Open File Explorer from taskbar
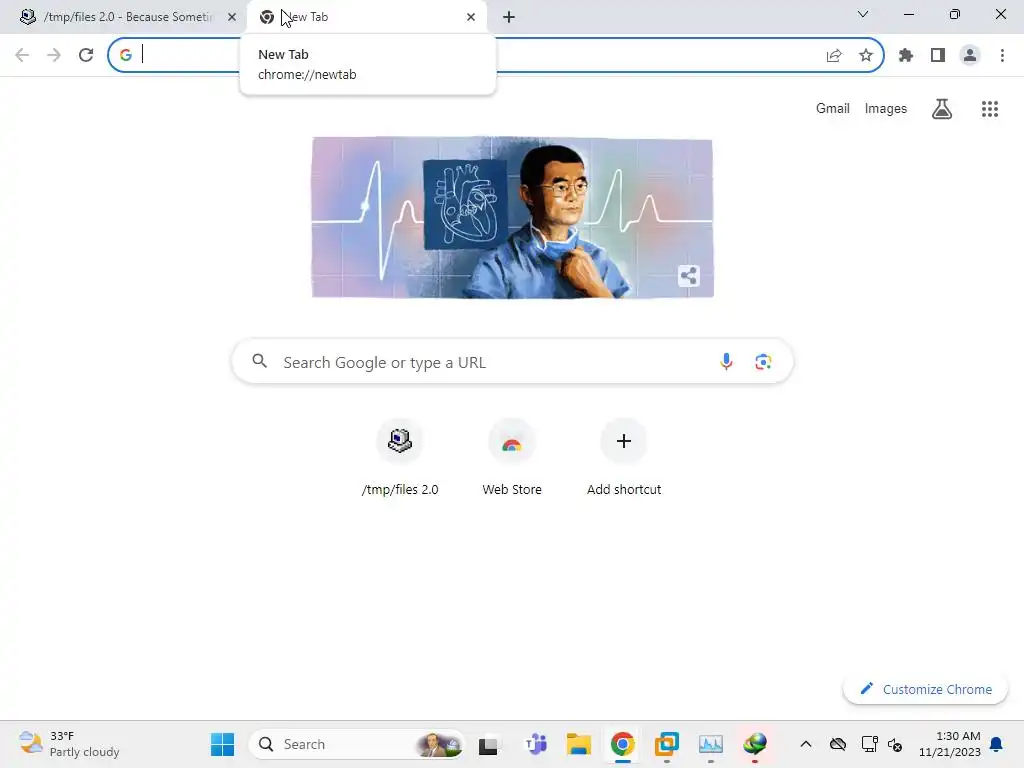 [x=579, y=744]
